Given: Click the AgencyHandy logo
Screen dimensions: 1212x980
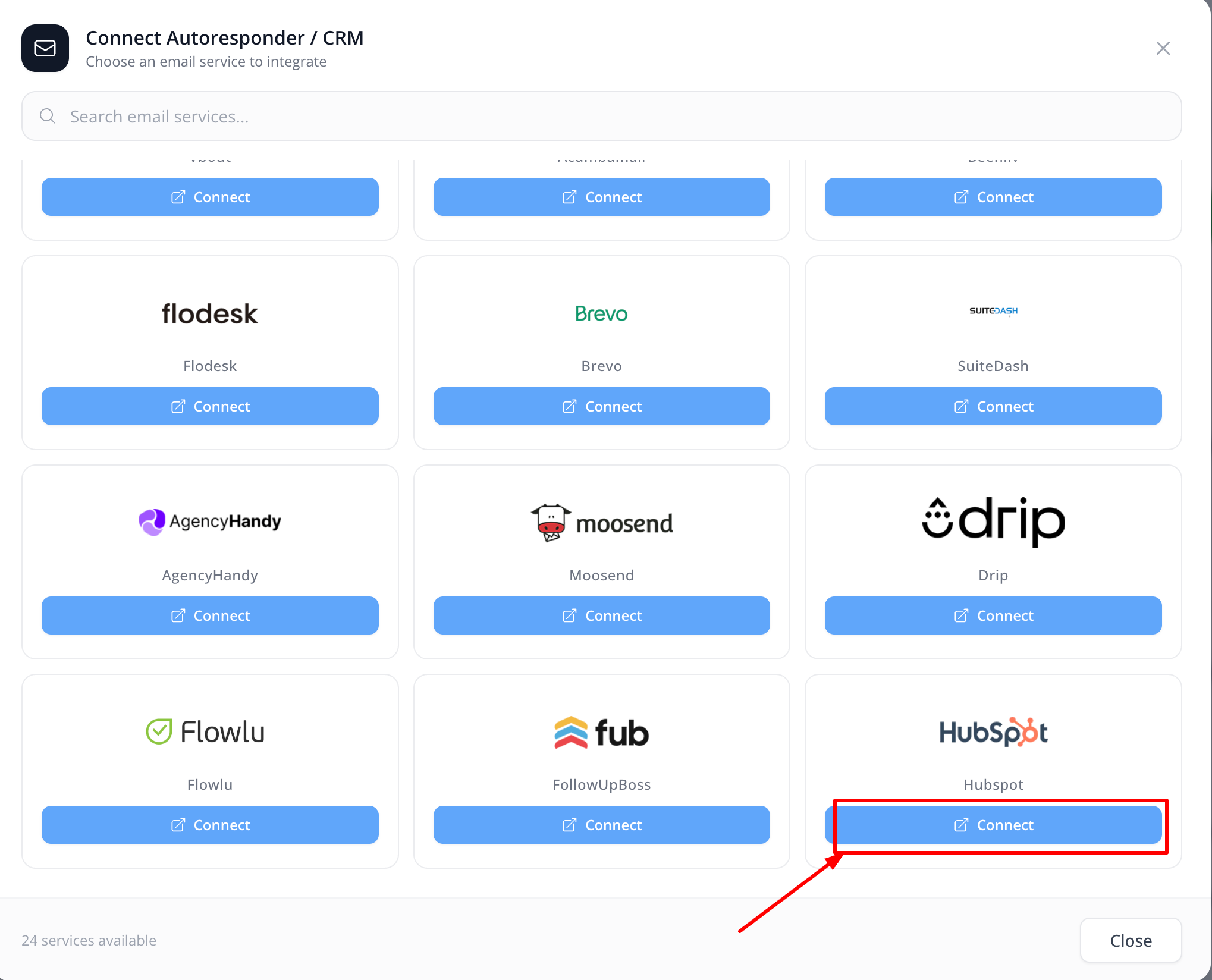Looking at the screenshot, I should (x=209, y=522).
